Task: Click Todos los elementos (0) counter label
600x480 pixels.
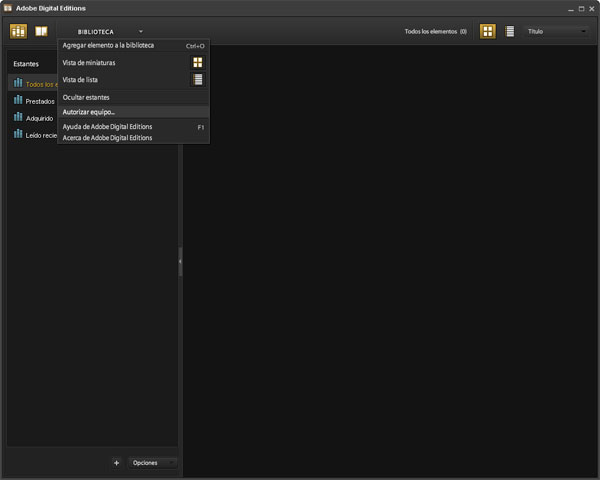Action: coord(435,31)
